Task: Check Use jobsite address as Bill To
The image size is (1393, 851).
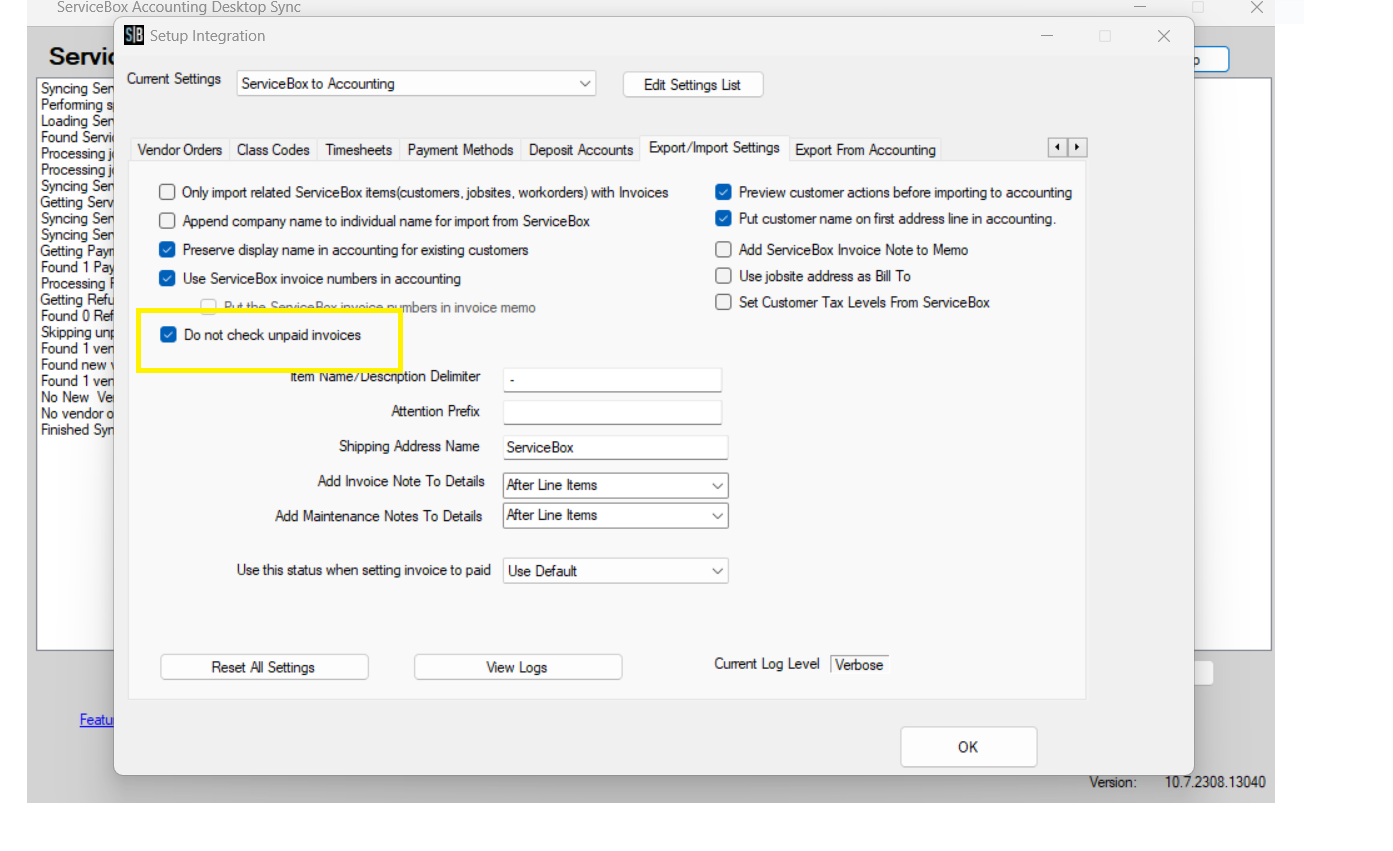Action: [723, 276]
